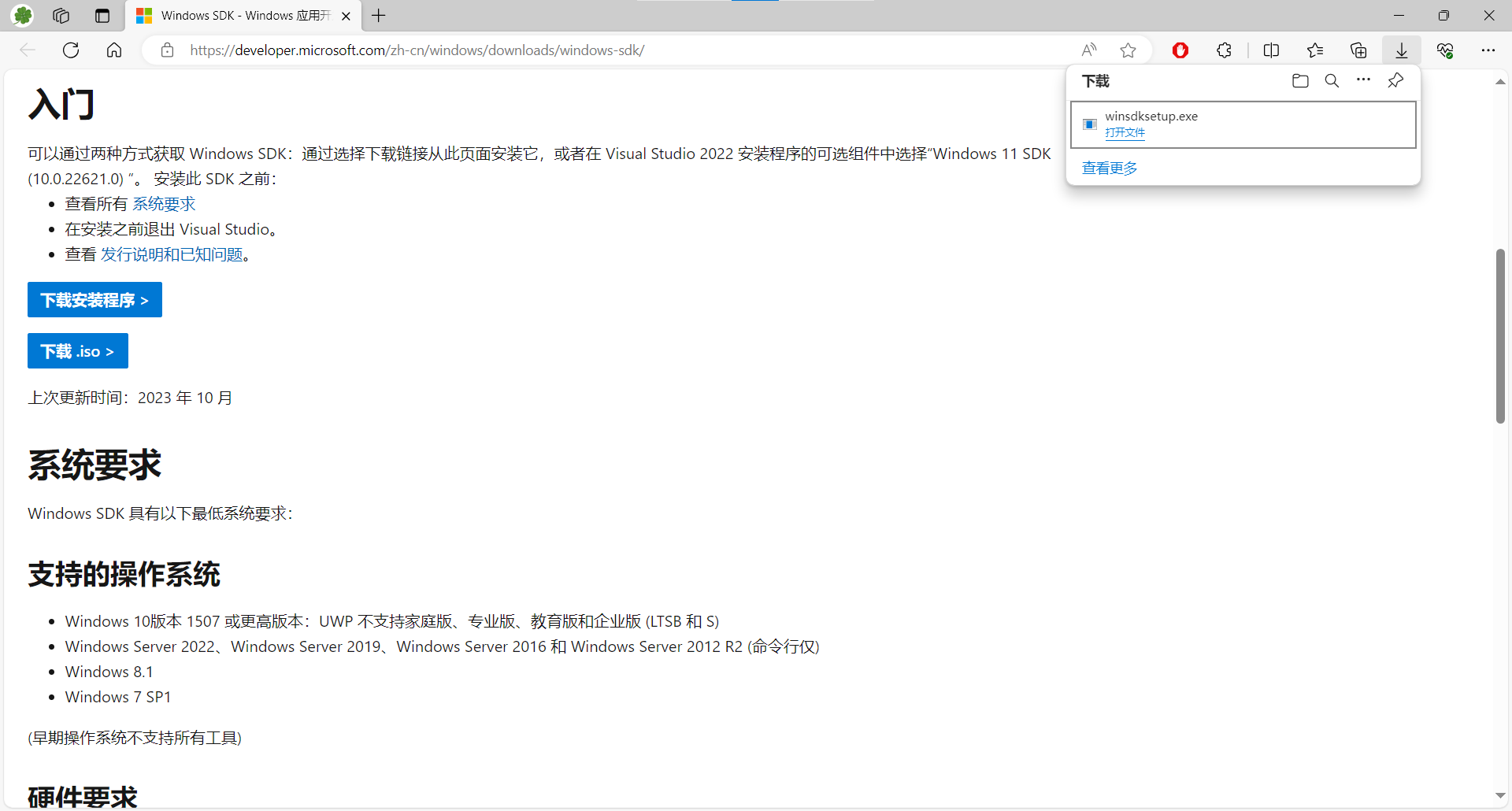The width and height of the screenshot is (1512, 811).
Task: Click the Windows 7 SP1 list item
Action: click(x=118, y=697)
